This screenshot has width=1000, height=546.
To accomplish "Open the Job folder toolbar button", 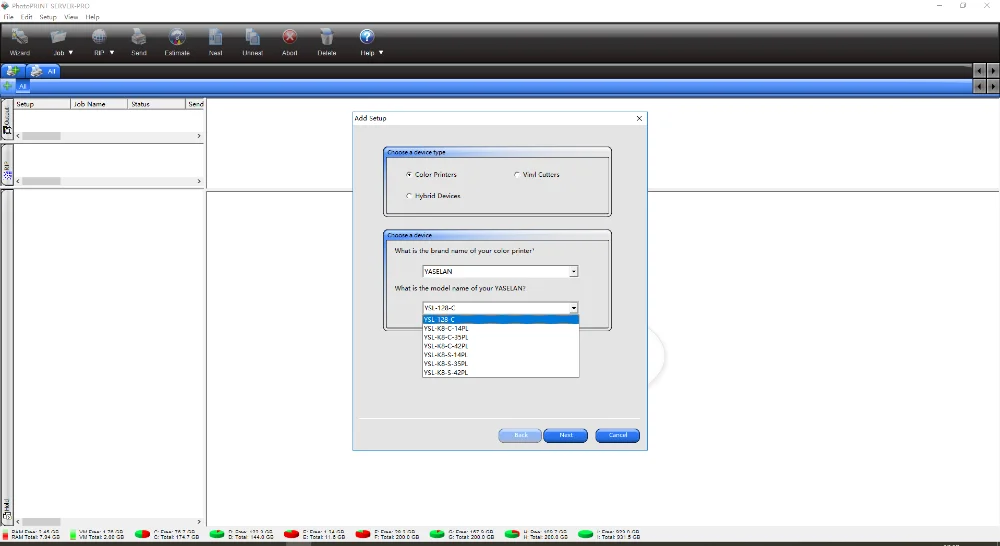I will [58, 42].
